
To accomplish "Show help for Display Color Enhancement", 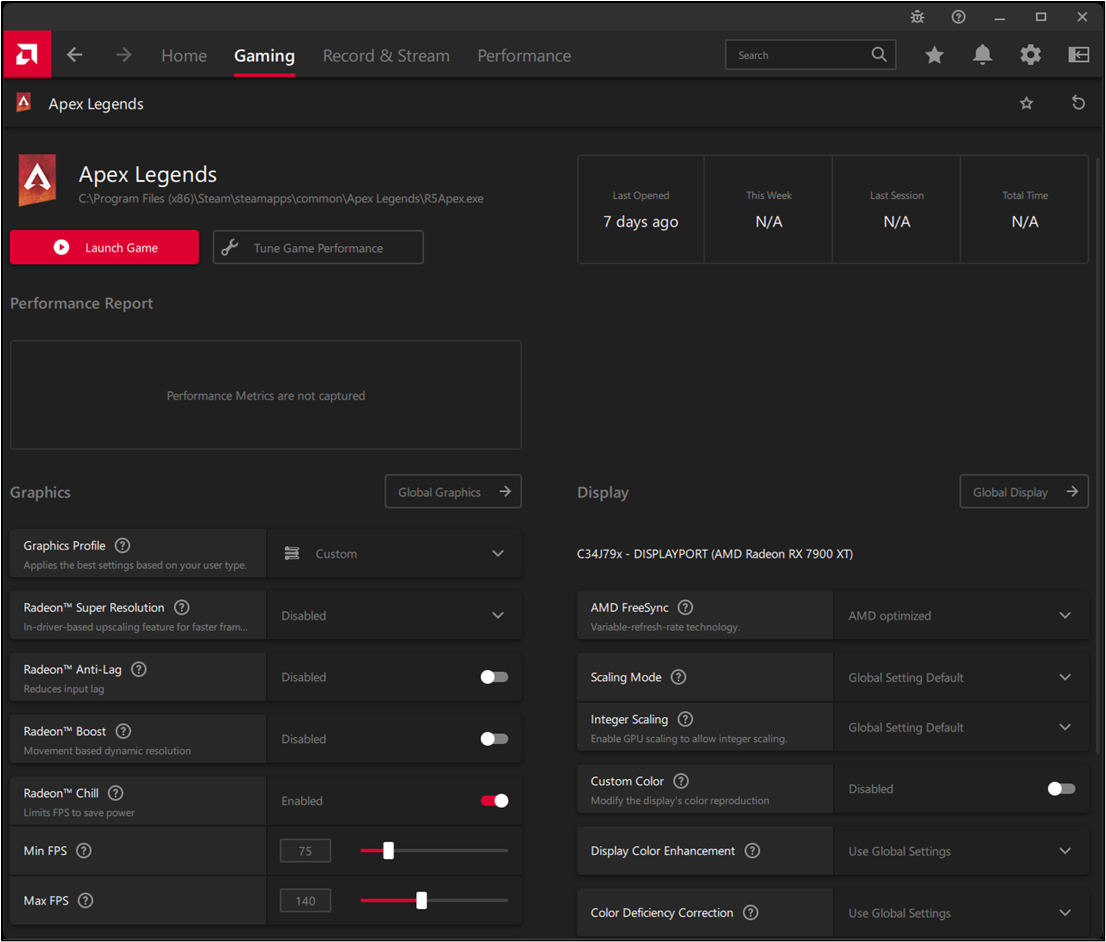I will click(x=753, y=851).
